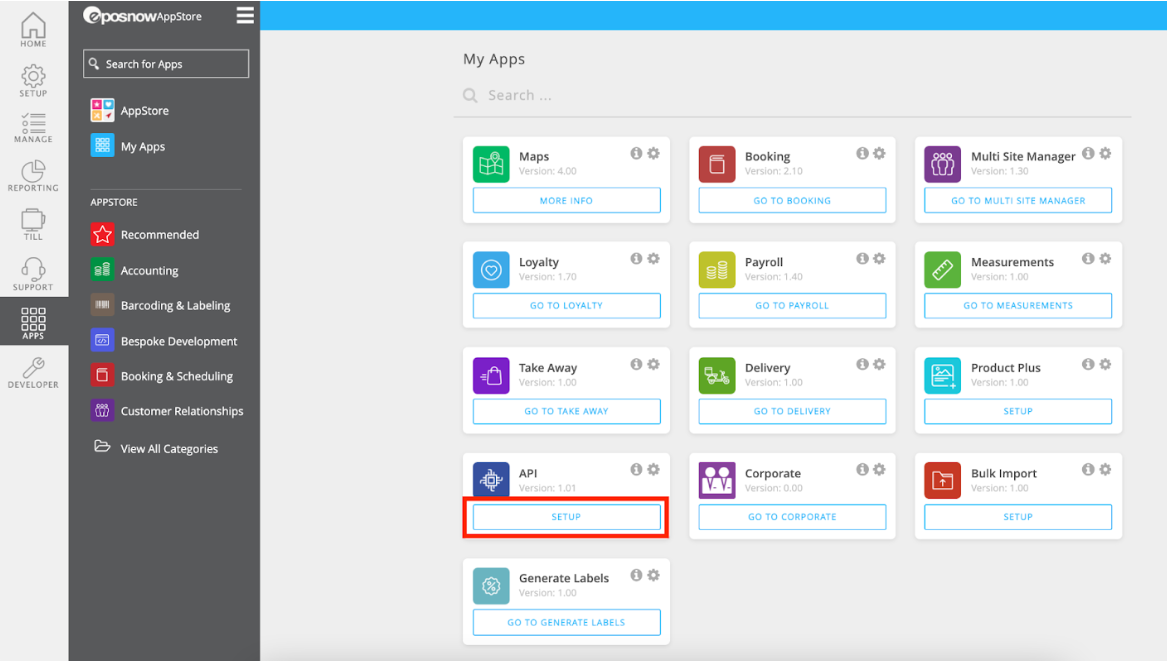
Task: Click the Support headset icon
Action: pyautogui.click(x=33, y=270)
